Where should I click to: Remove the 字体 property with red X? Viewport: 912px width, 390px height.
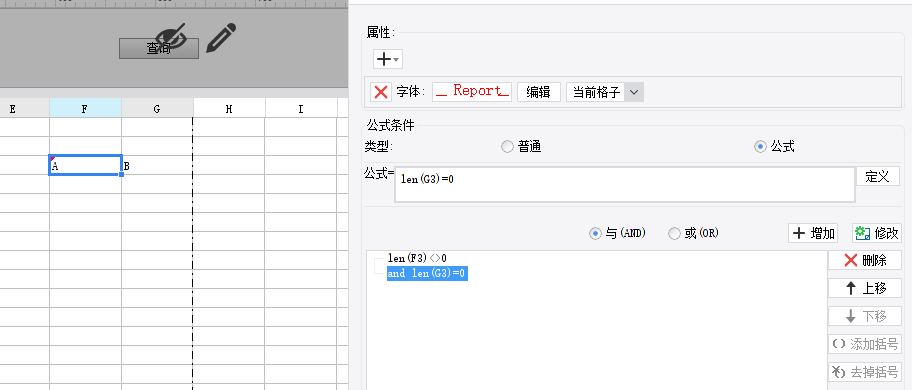381,92
